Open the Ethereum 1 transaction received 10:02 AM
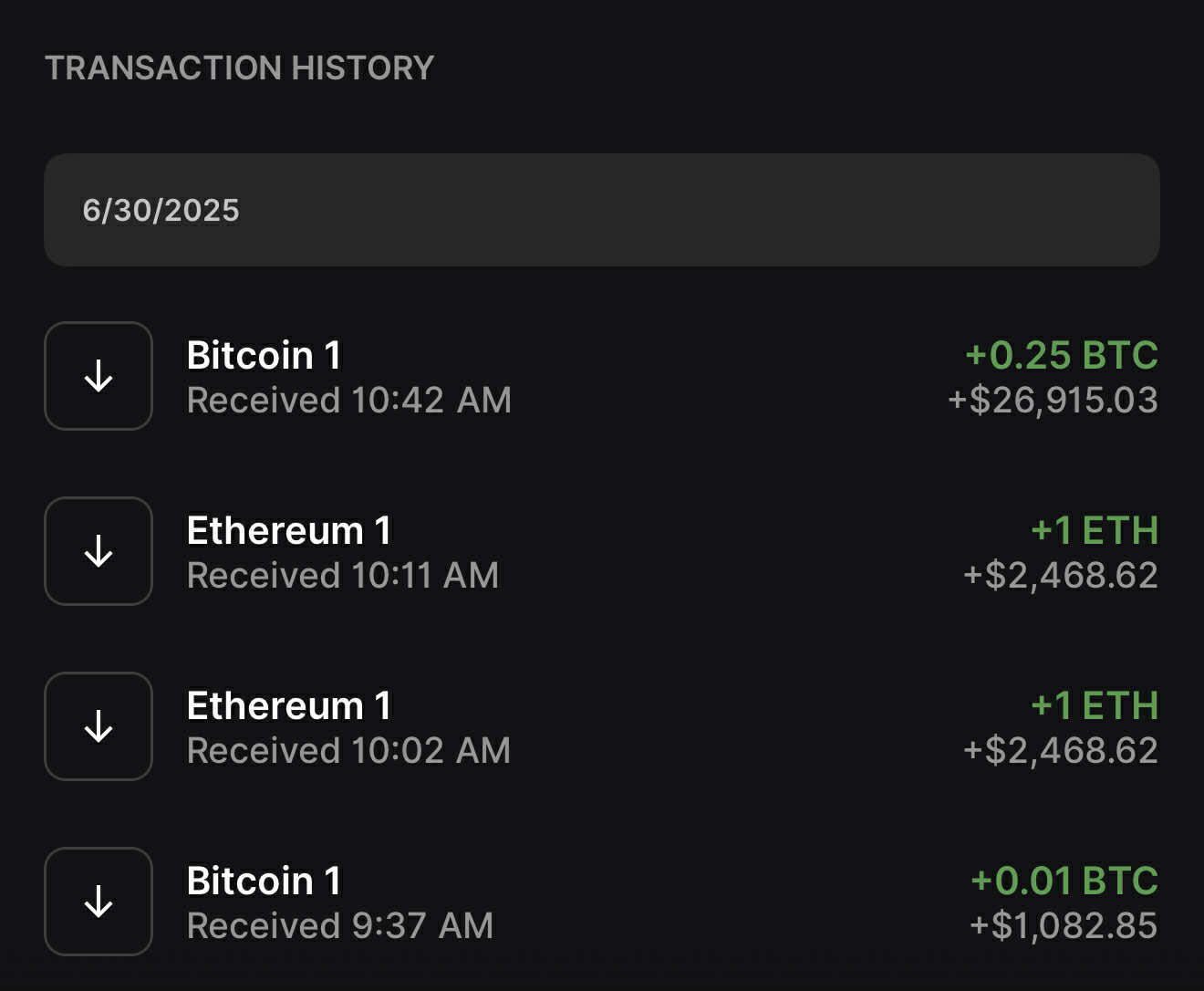This screenshot has height=991, width=1204. [602, 726]
